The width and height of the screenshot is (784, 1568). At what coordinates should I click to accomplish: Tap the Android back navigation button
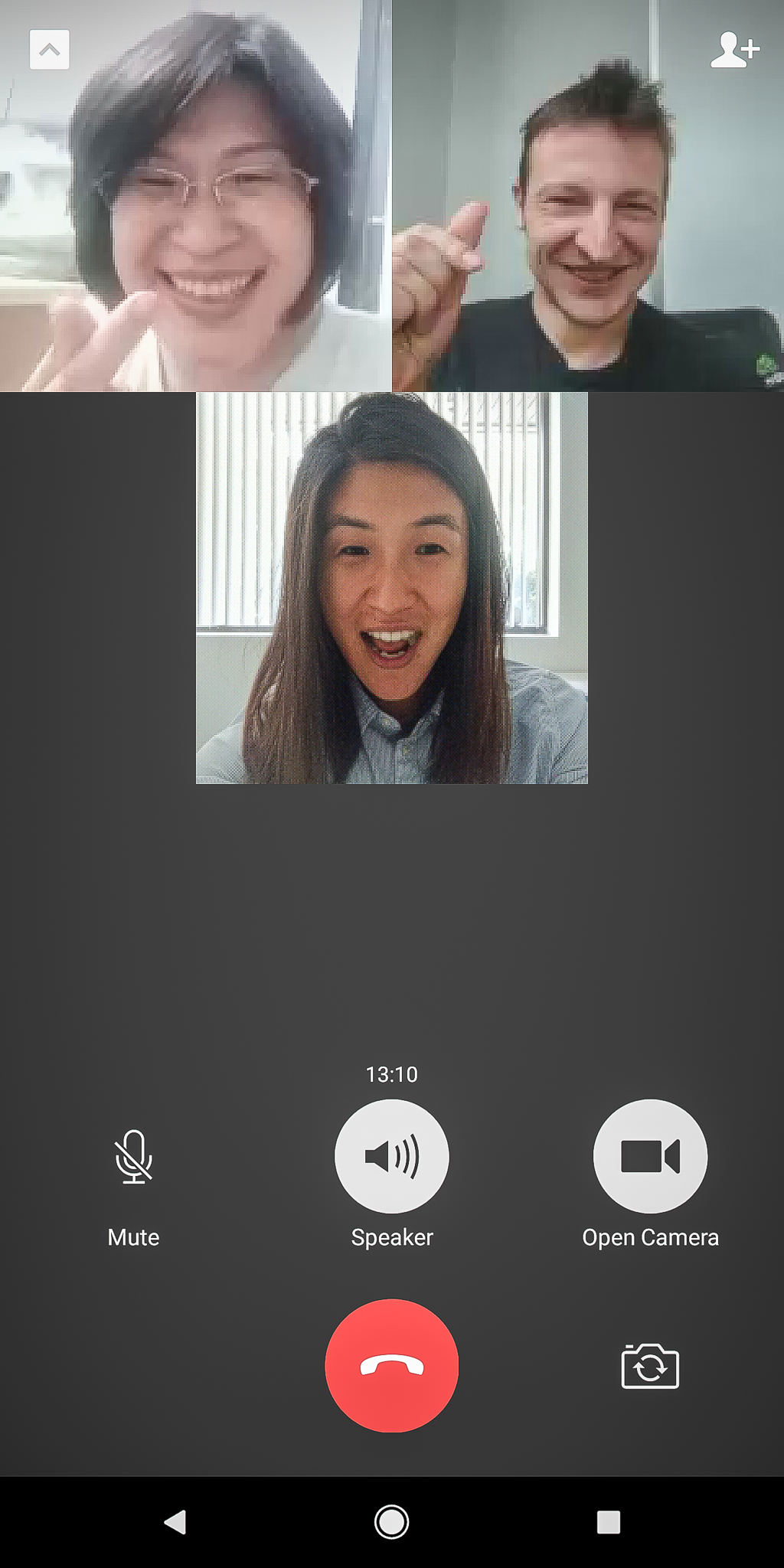[x=175, y=1522]
